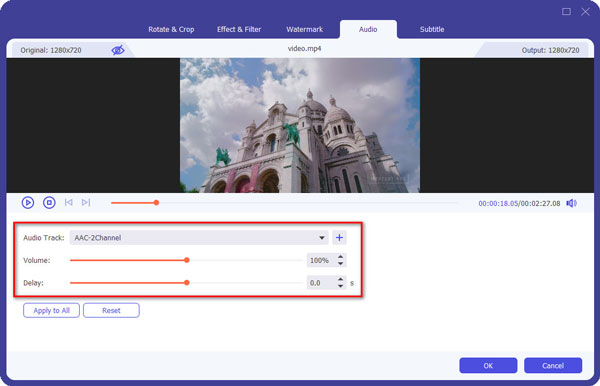This screenshot has width=600, height=386.
Task: Close the editor window
Action: (x=585, y=11)
